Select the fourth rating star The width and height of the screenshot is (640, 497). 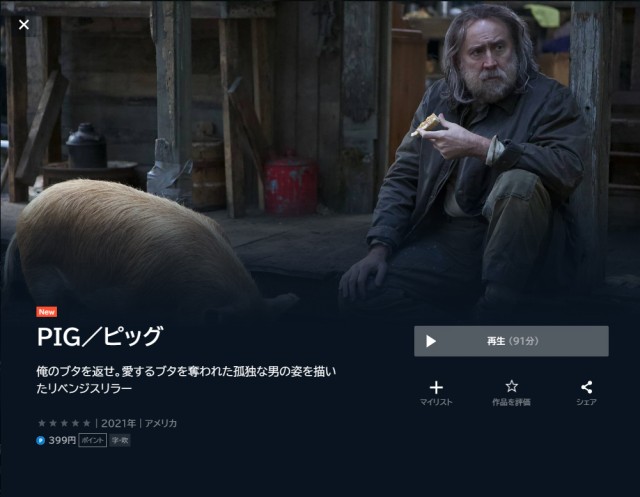click(75, 423)
